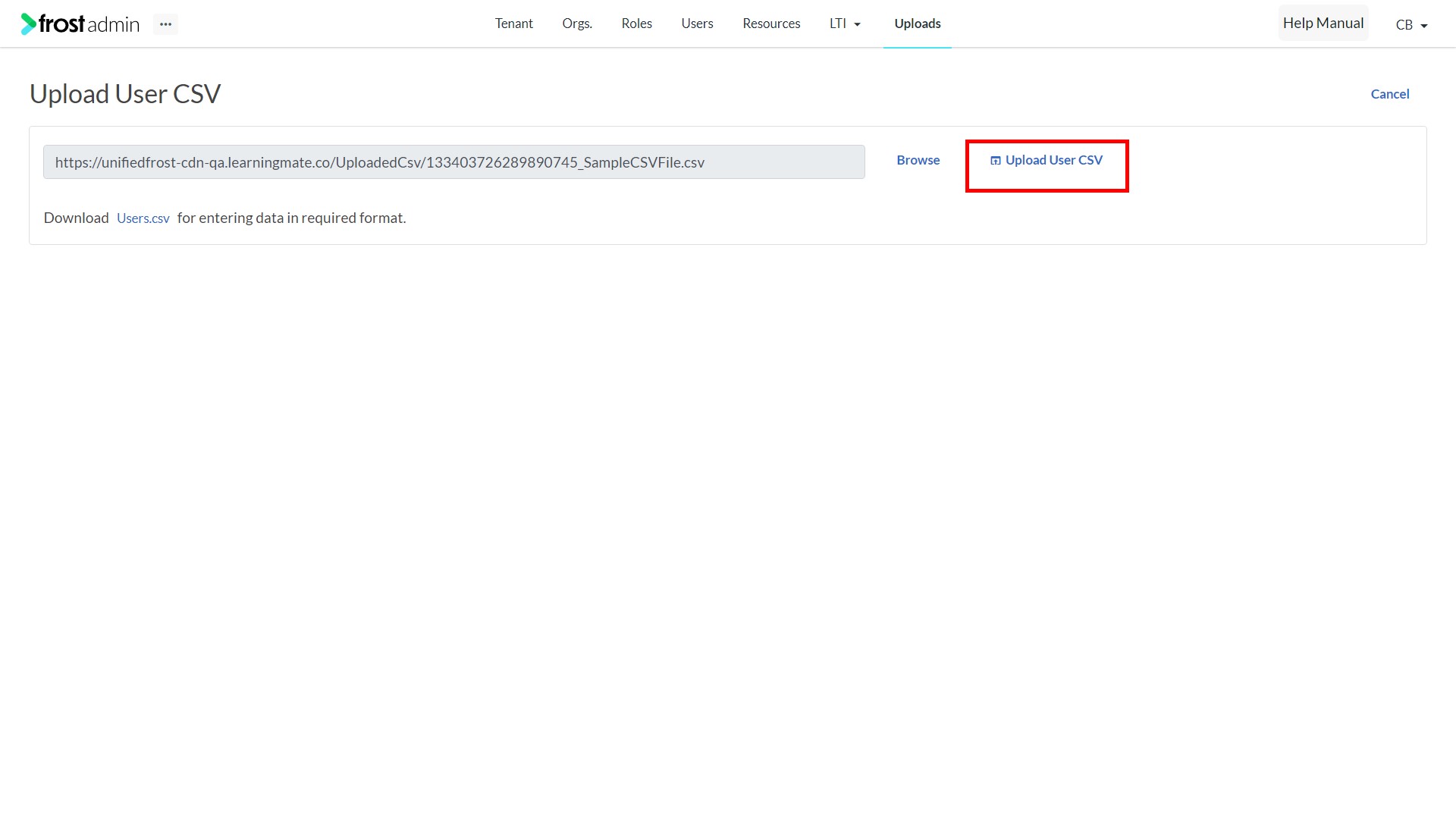Click the uploaded CSV URL field
Viewport: 1456px width, 819px height.
[x=454, y=162]
